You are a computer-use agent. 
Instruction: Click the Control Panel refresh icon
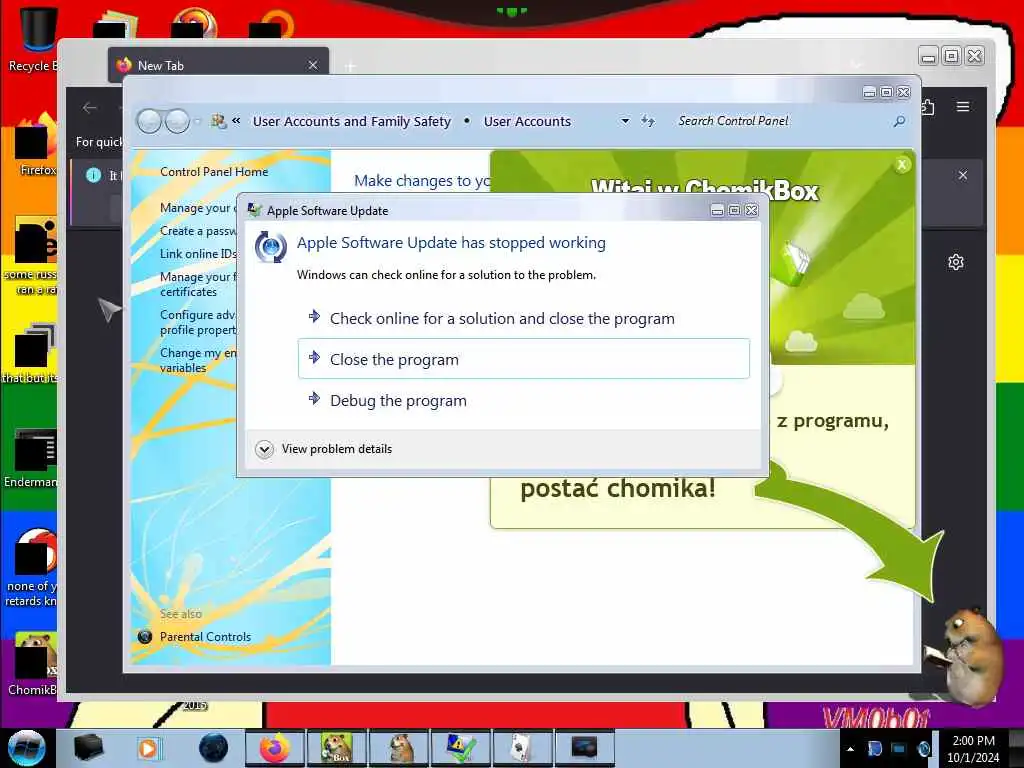[647, 121]
